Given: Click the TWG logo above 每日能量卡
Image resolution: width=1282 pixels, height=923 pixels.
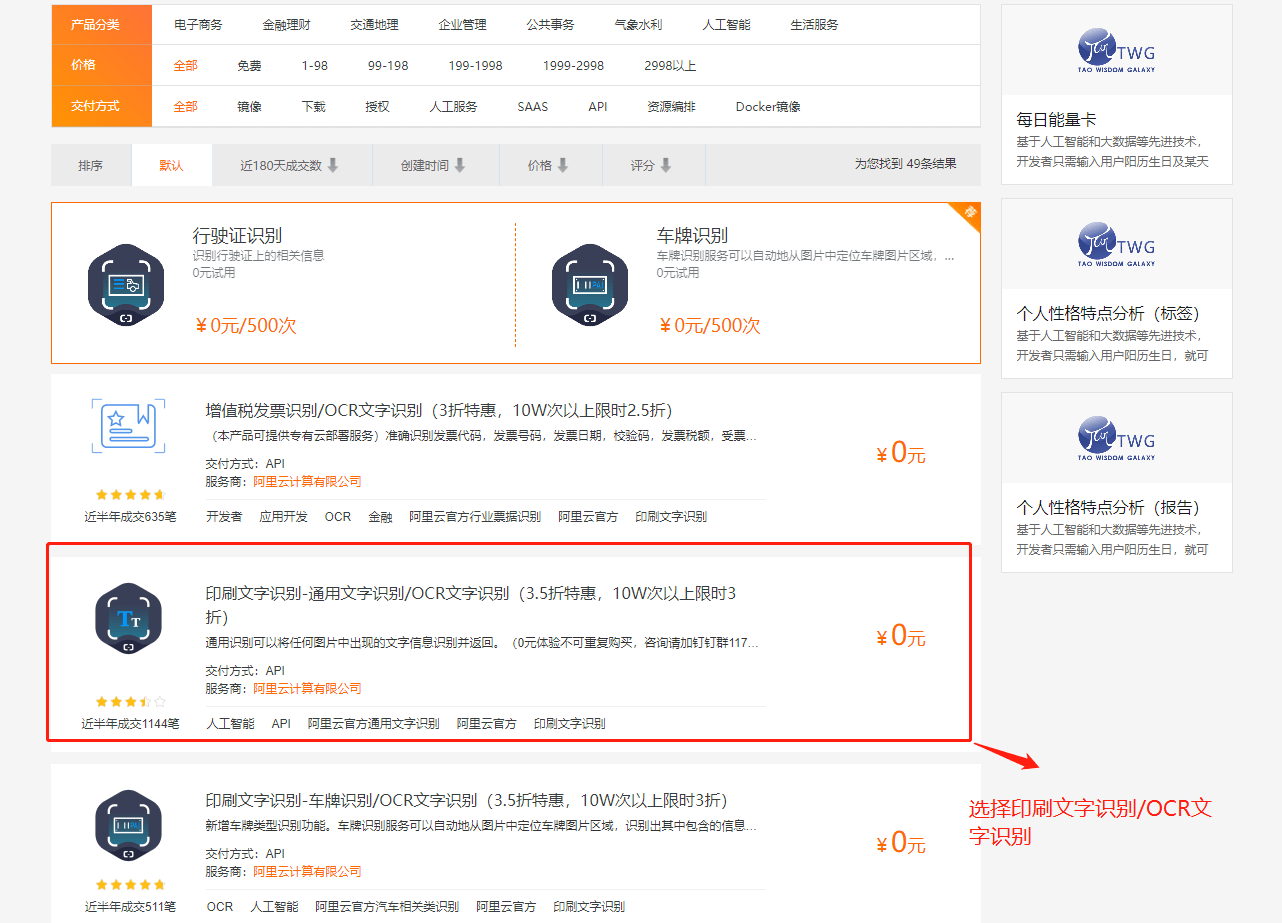Looking at the screenshot, I should tap(1116, 50).
